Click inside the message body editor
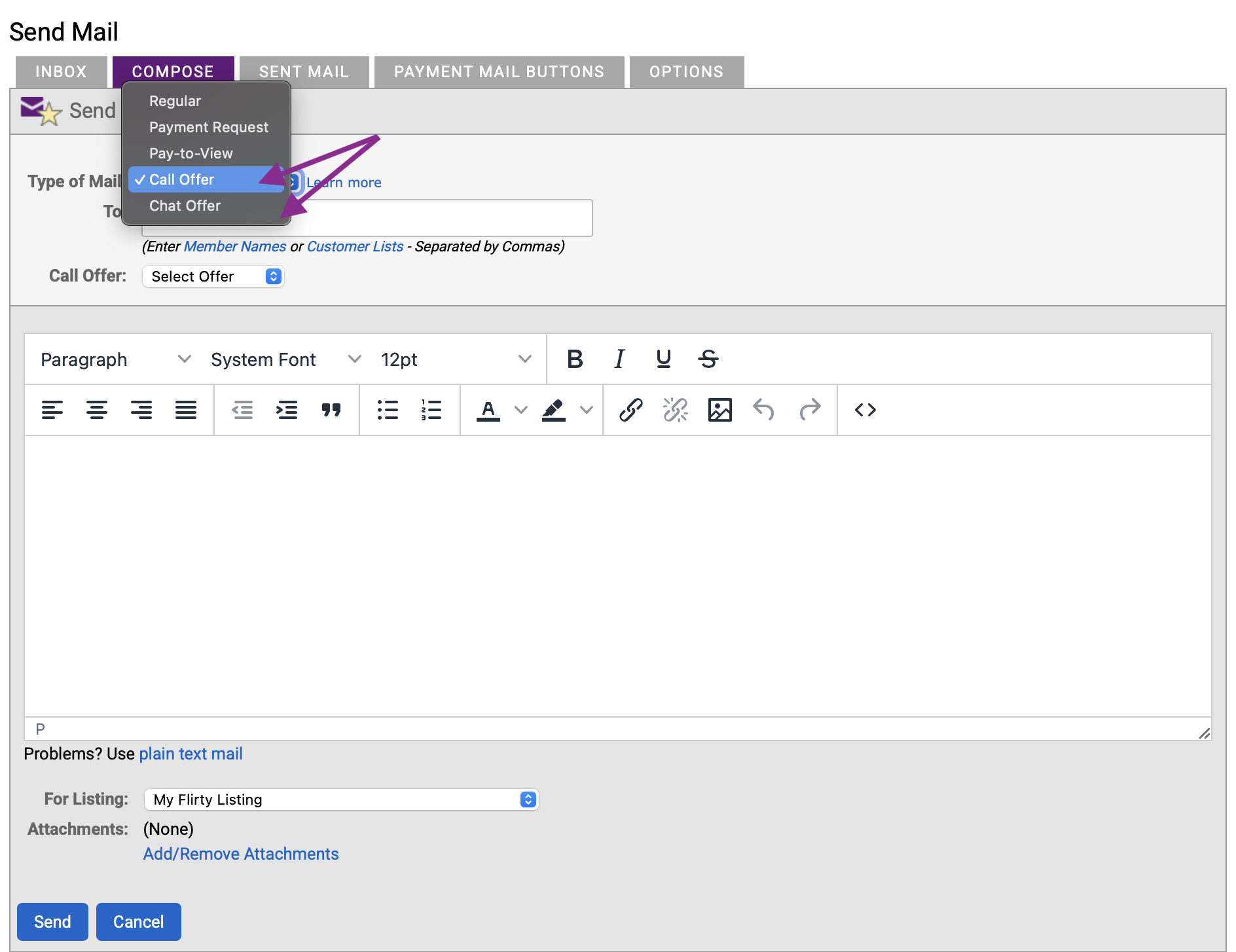Screen dimensions: 1236x952 618,576
